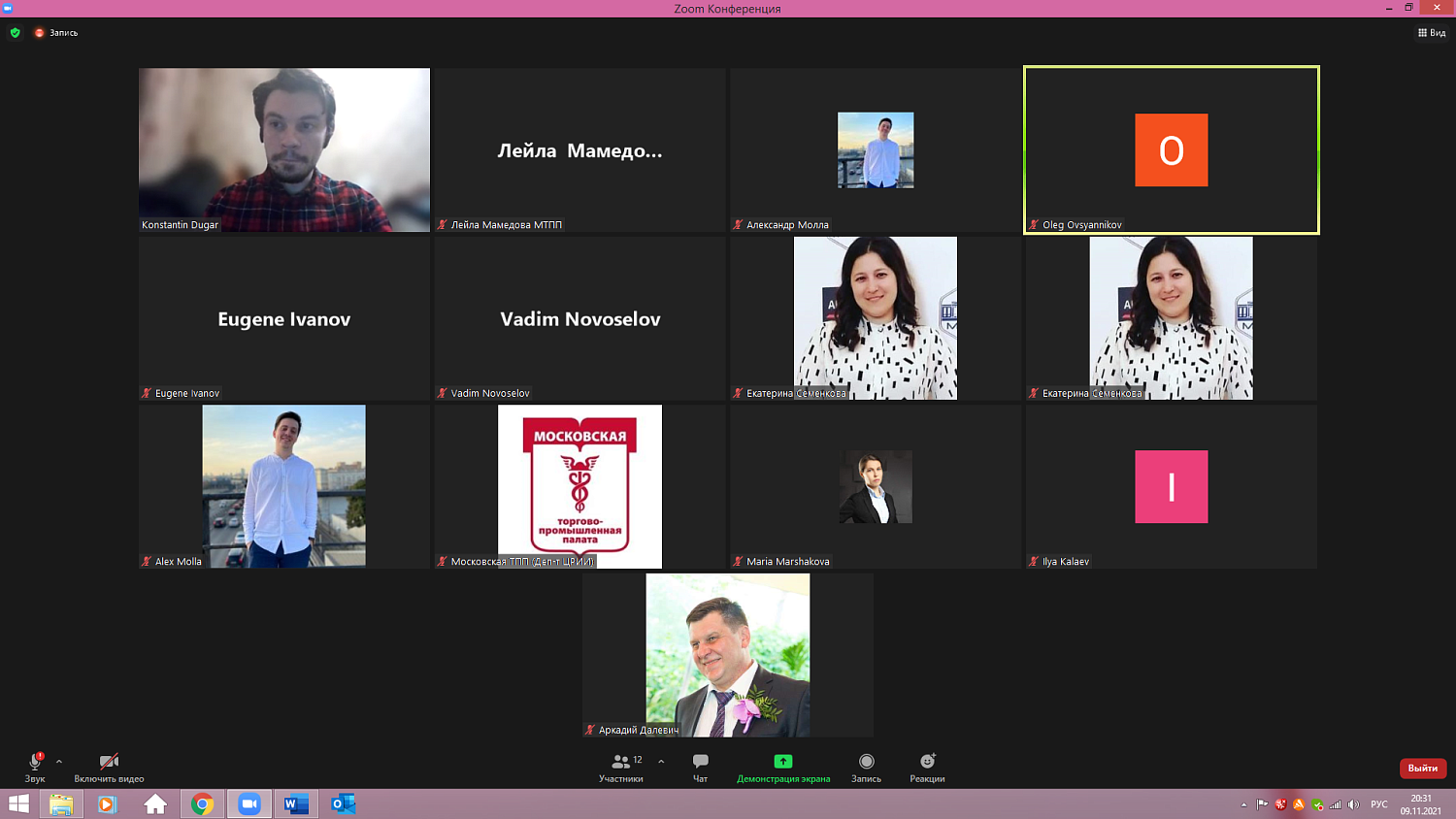
Task: Click the Zoom taskbar icon
Action: coord(249,803)
